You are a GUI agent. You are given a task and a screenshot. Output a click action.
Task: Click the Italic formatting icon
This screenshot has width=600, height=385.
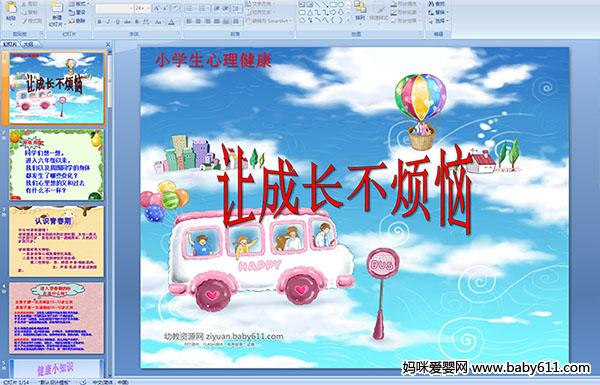(109, 22)
